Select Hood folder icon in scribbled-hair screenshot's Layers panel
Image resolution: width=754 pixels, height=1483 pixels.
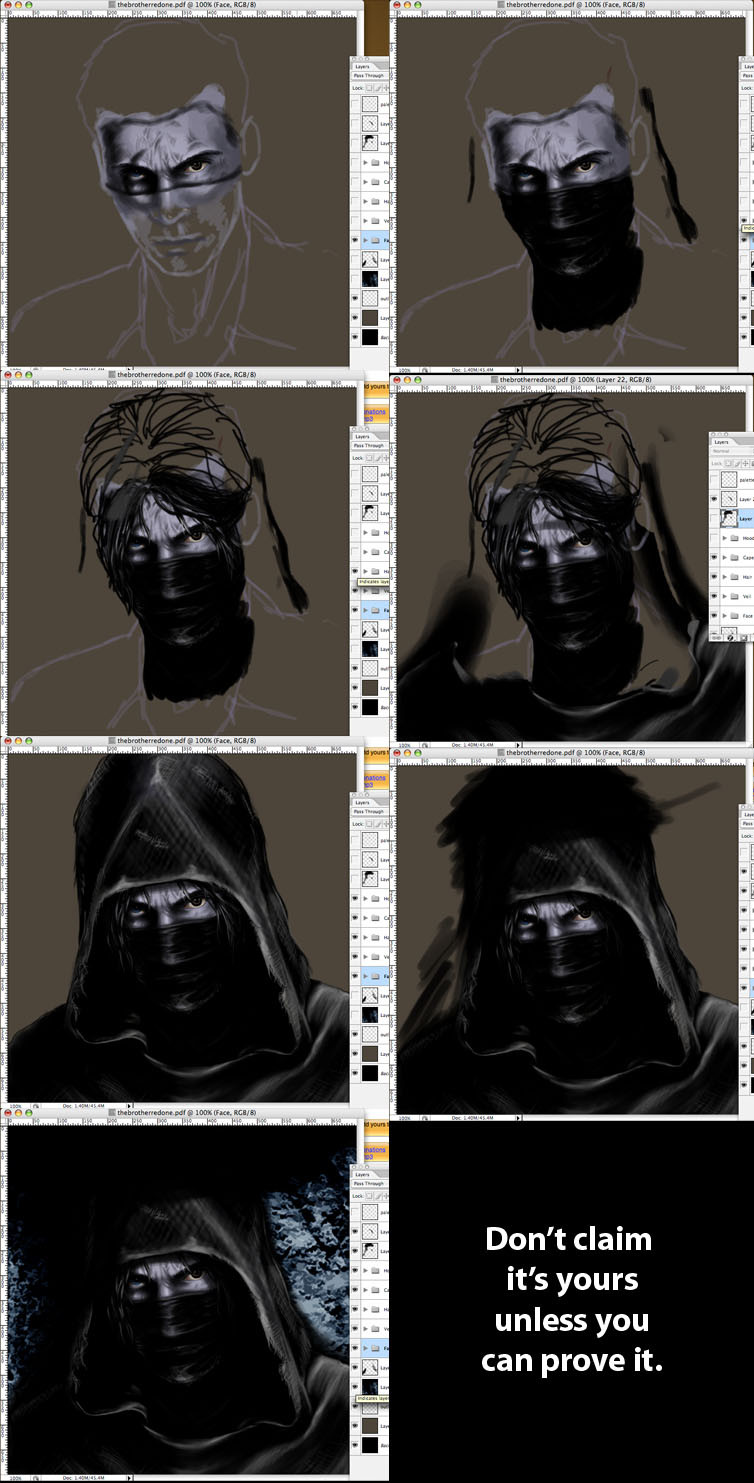(x=375, y=532)
